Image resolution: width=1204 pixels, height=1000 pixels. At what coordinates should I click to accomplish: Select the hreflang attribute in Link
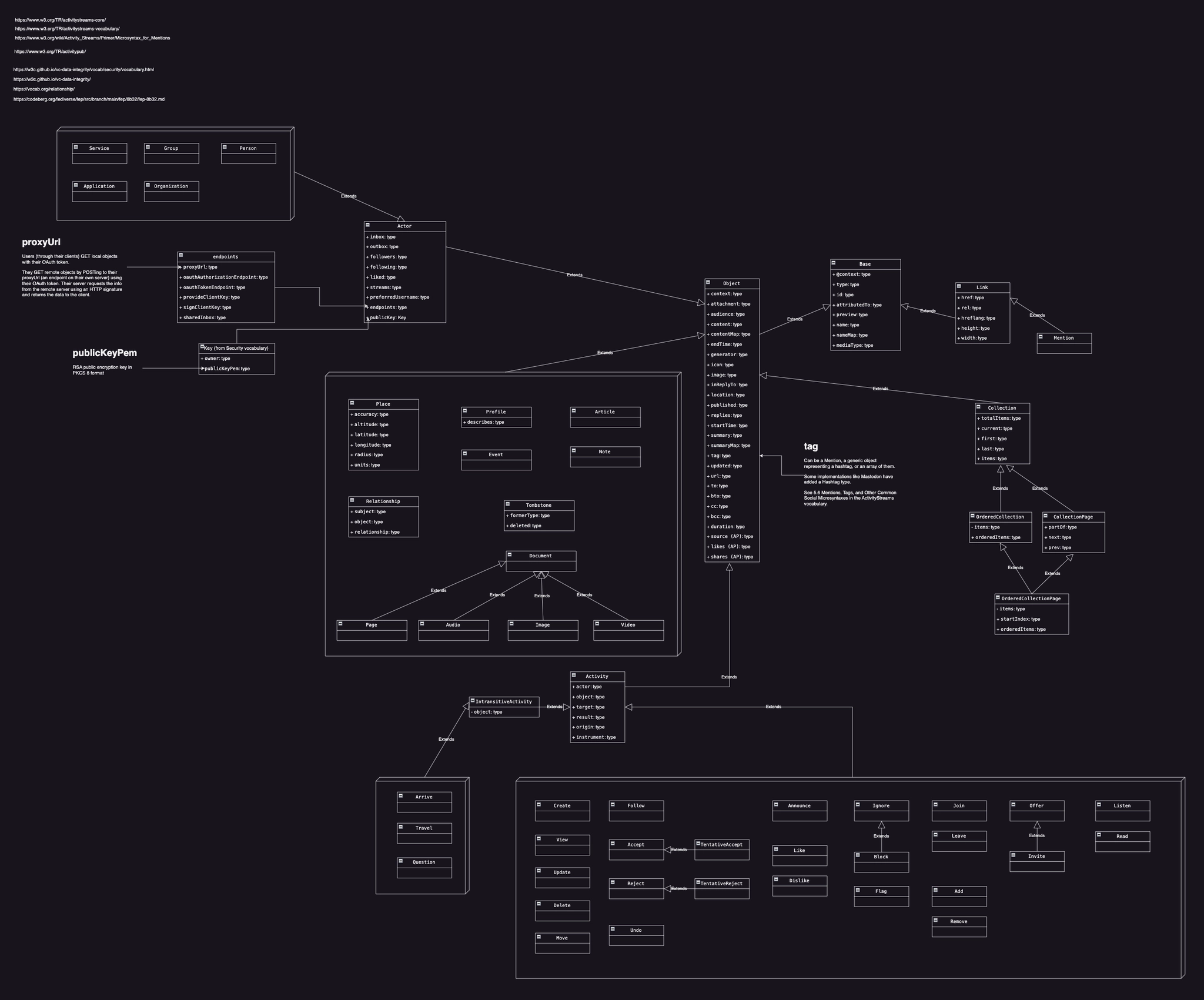[982, 318]
